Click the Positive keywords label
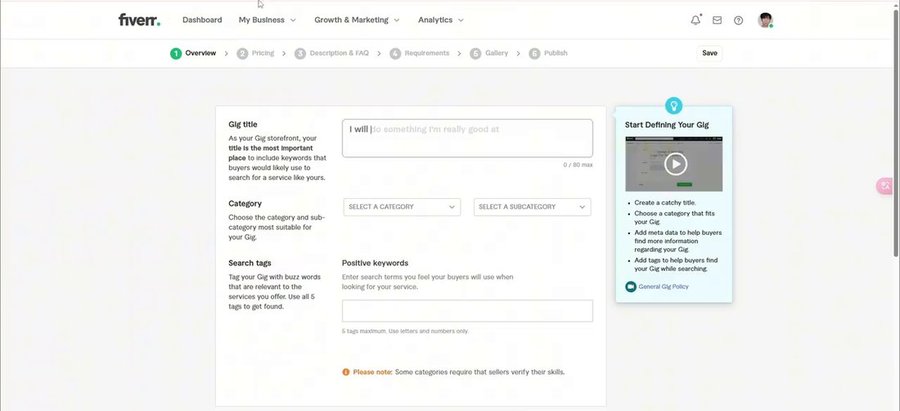 [375, 263]
